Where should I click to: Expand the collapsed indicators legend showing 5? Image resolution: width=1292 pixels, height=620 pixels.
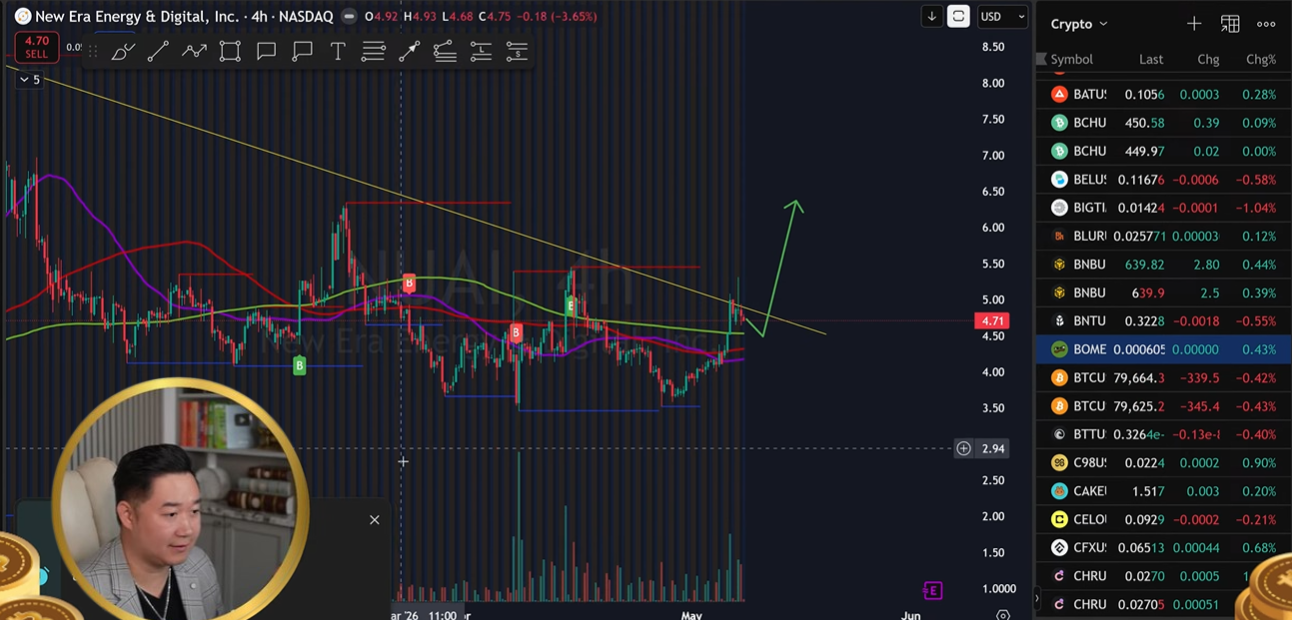coord(30,79)
